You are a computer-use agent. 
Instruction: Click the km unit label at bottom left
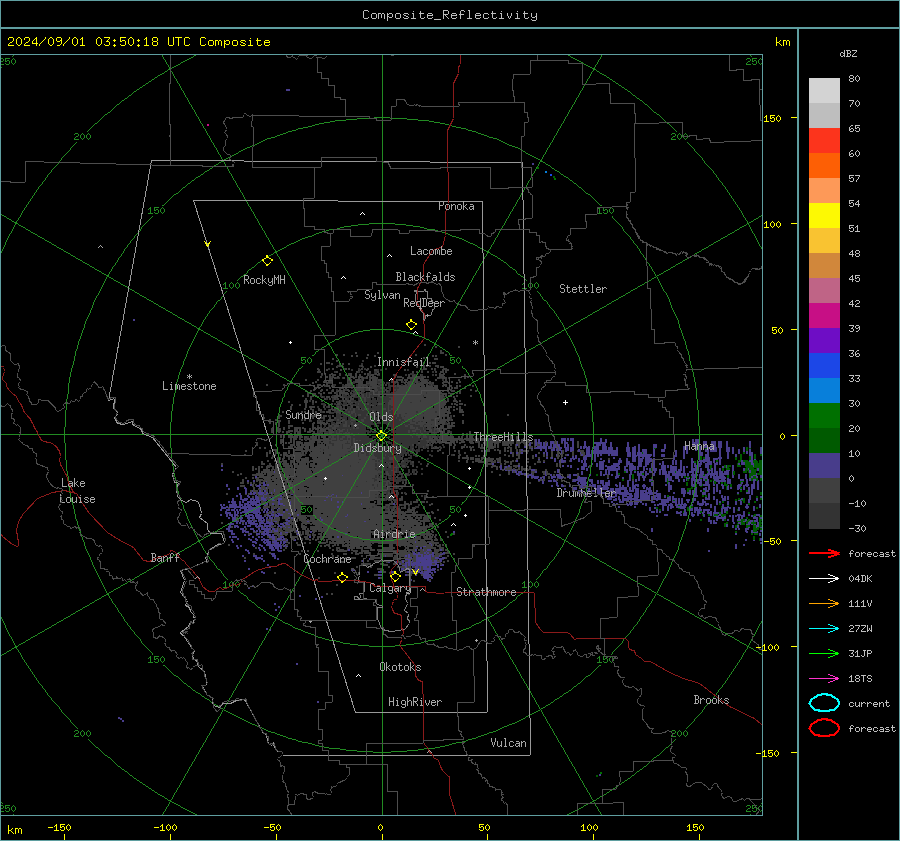tap(14, 830)
